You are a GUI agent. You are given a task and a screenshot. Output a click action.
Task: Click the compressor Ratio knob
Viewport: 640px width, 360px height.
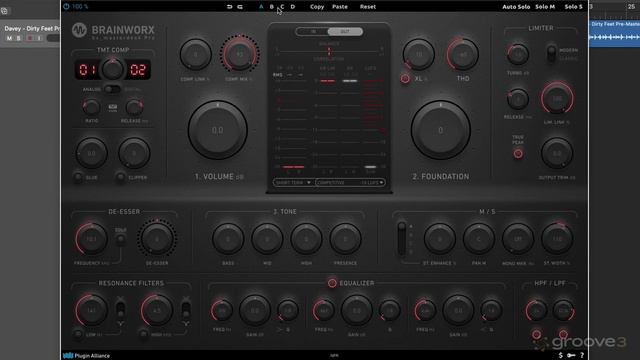pyautogui.click(x=91, y=107)
